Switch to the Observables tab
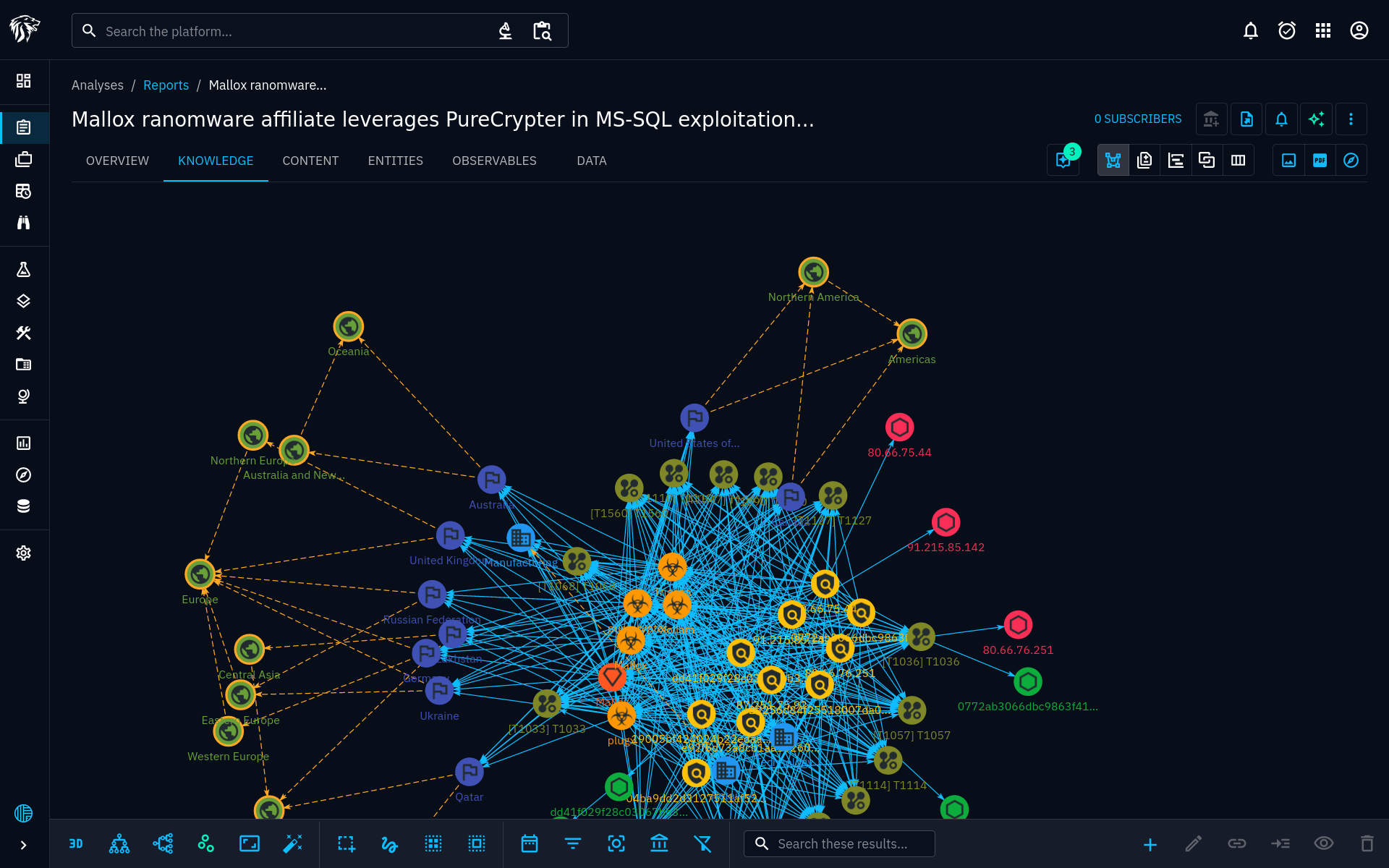Image resolution: width=1389 pixels, height=868 pixels. [x=494, y=161]
